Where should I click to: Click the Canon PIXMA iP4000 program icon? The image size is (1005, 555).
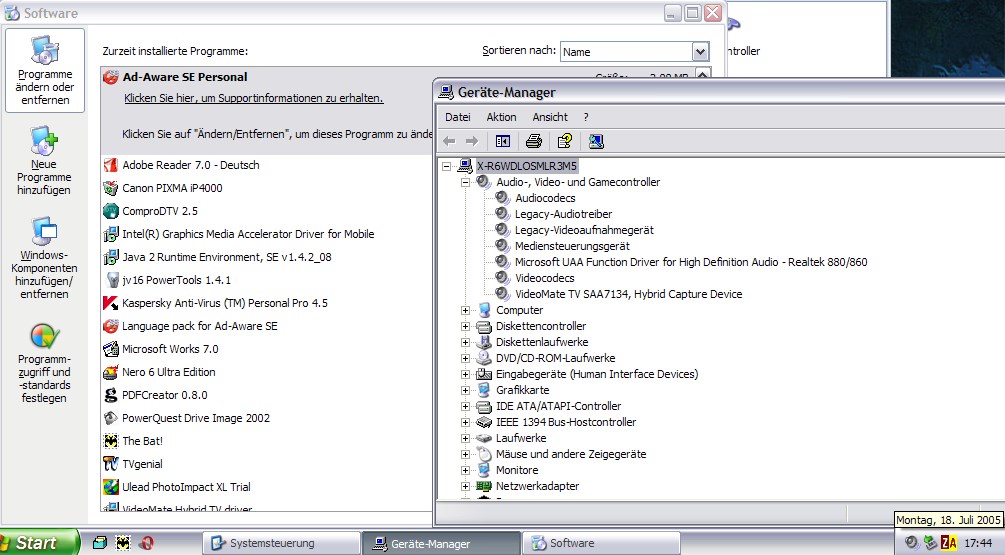point(111,188)
